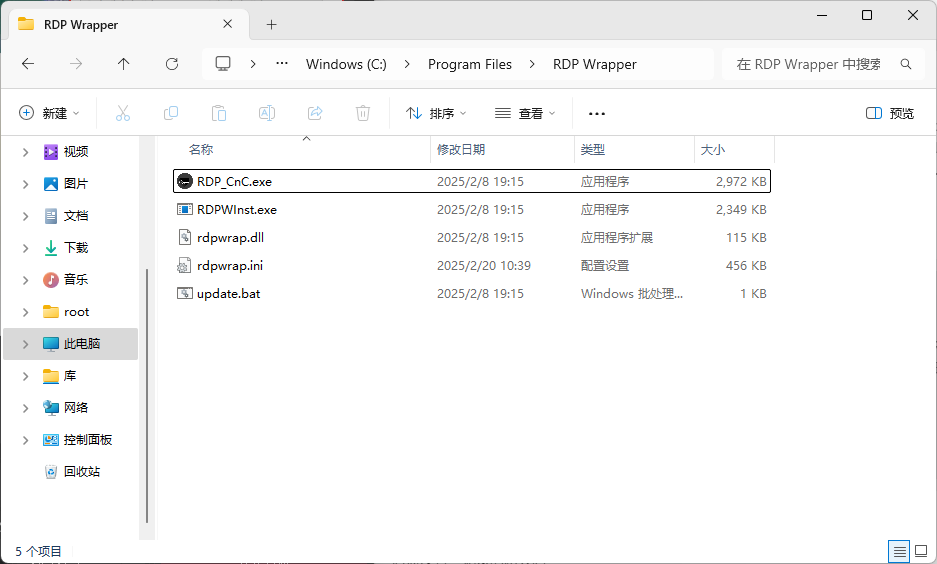Open 回收站 in the navigation pane

coord(82,471)
